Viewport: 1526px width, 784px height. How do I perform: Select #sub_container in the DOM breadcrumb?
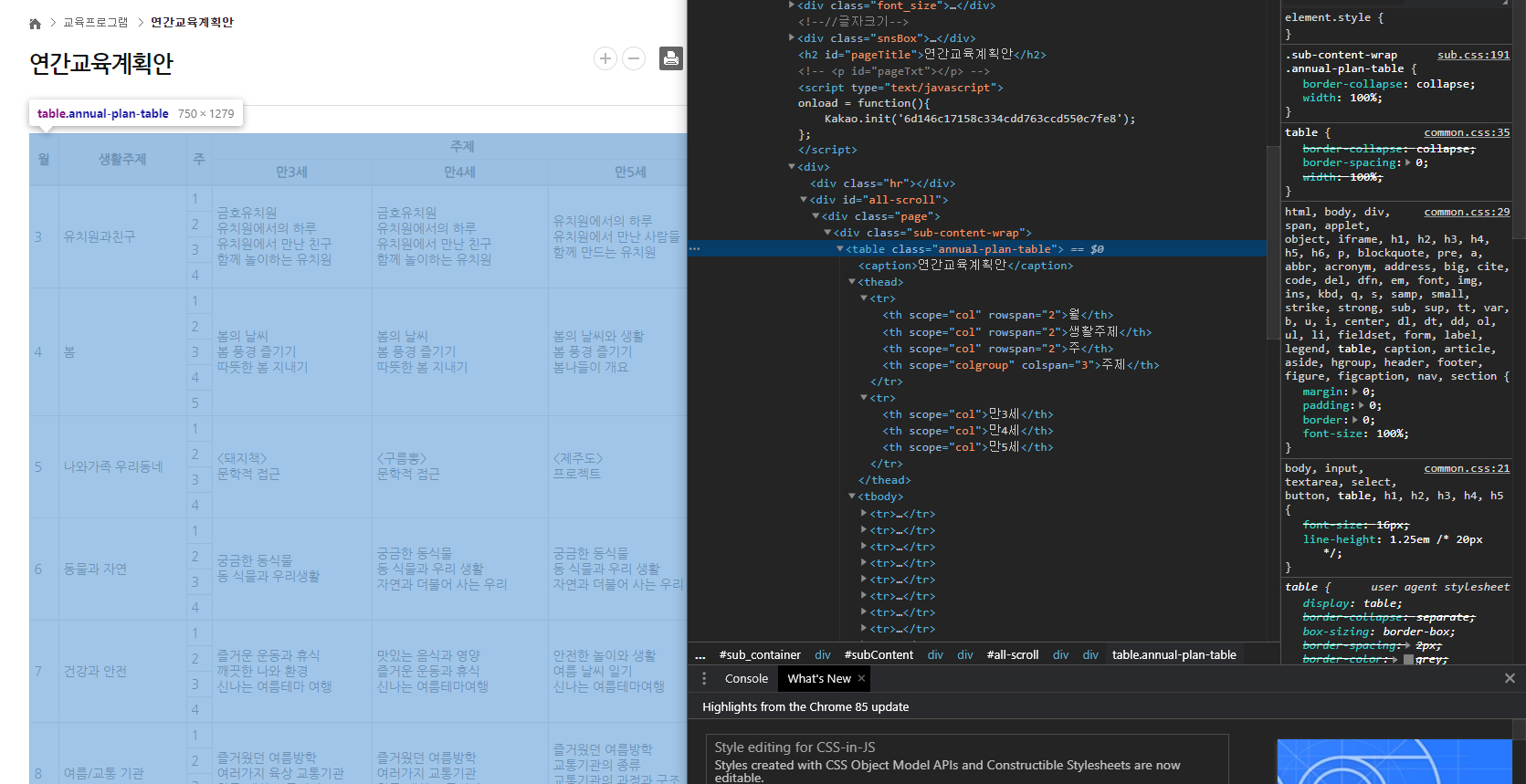pos(759,654)
